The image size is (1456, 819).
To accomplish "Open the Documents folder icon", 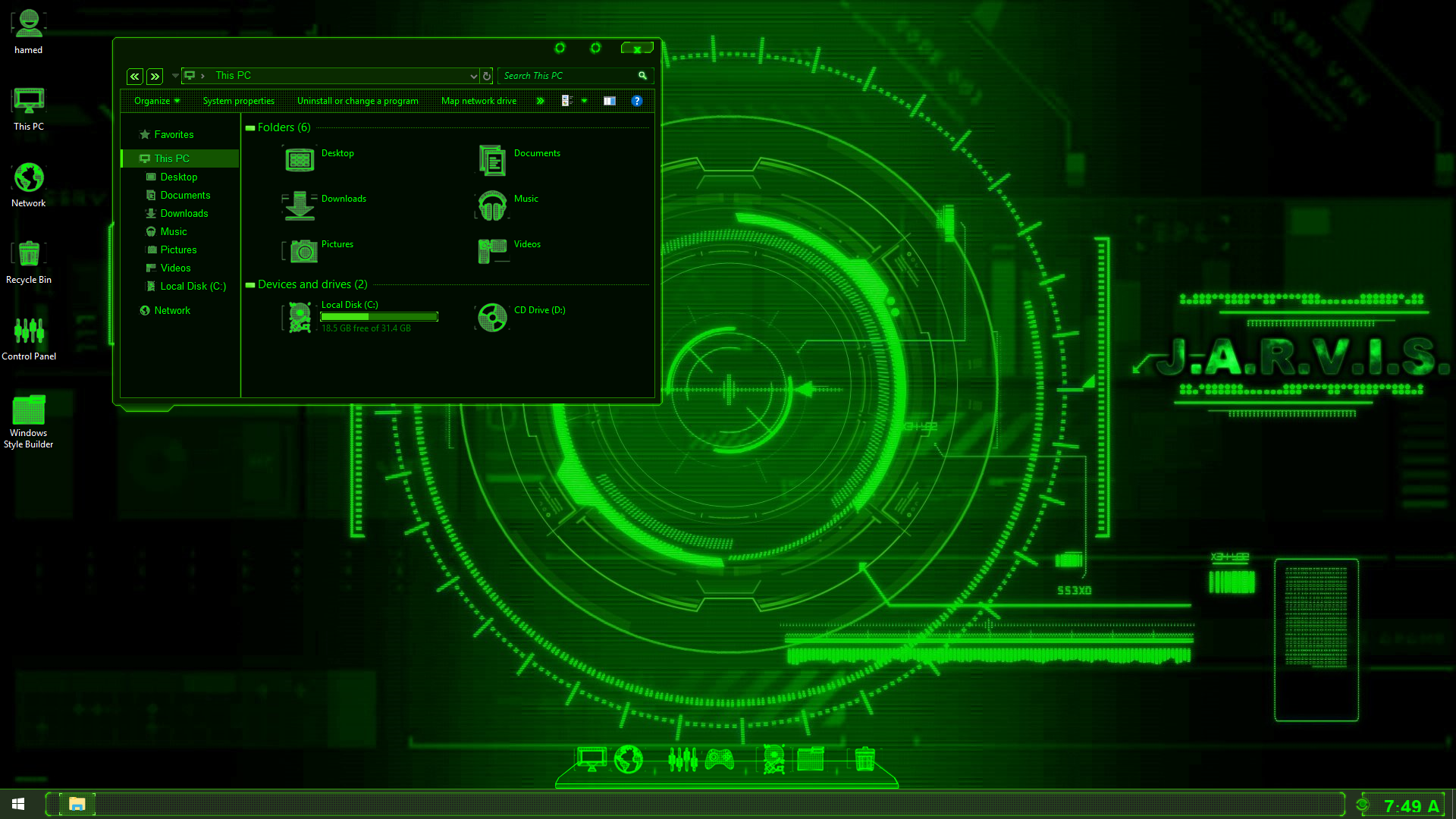I will (x=491, y=159).
